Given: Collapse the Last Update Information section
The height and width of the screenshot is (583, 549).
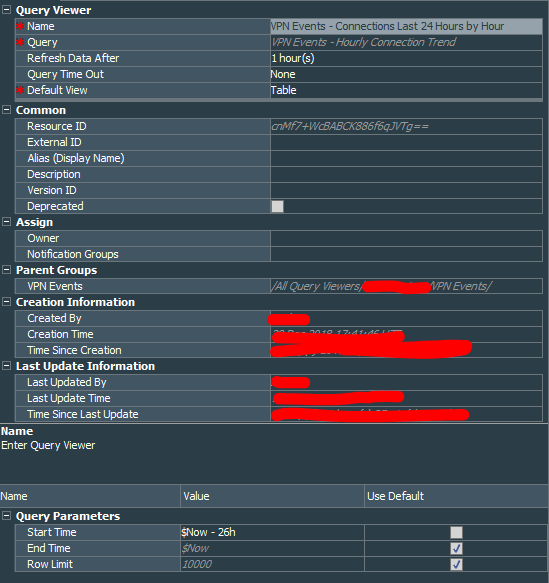Looking at the screenshot, I should (6, 366).
